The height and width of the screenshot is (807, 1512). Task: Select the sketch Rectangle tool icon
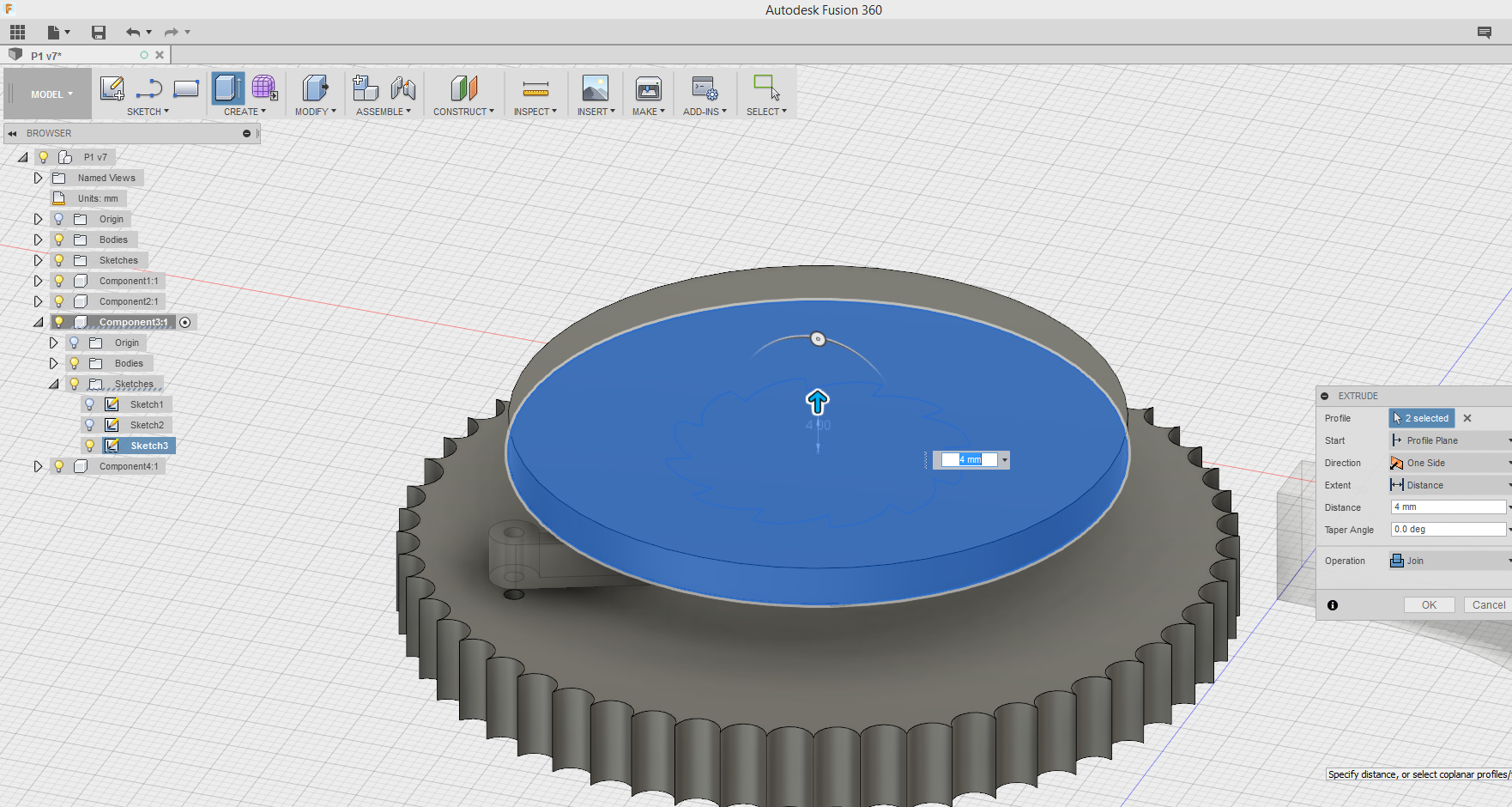coord(186,88)
